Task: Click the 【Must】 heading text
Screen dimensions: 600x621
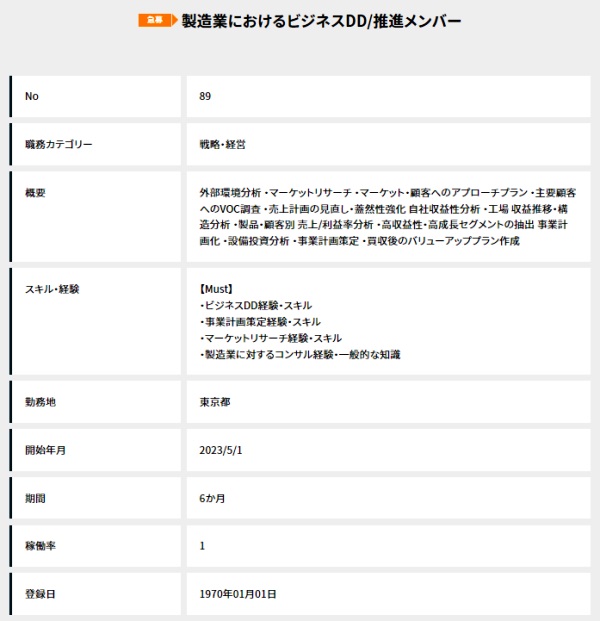Action: click(216, 289)
